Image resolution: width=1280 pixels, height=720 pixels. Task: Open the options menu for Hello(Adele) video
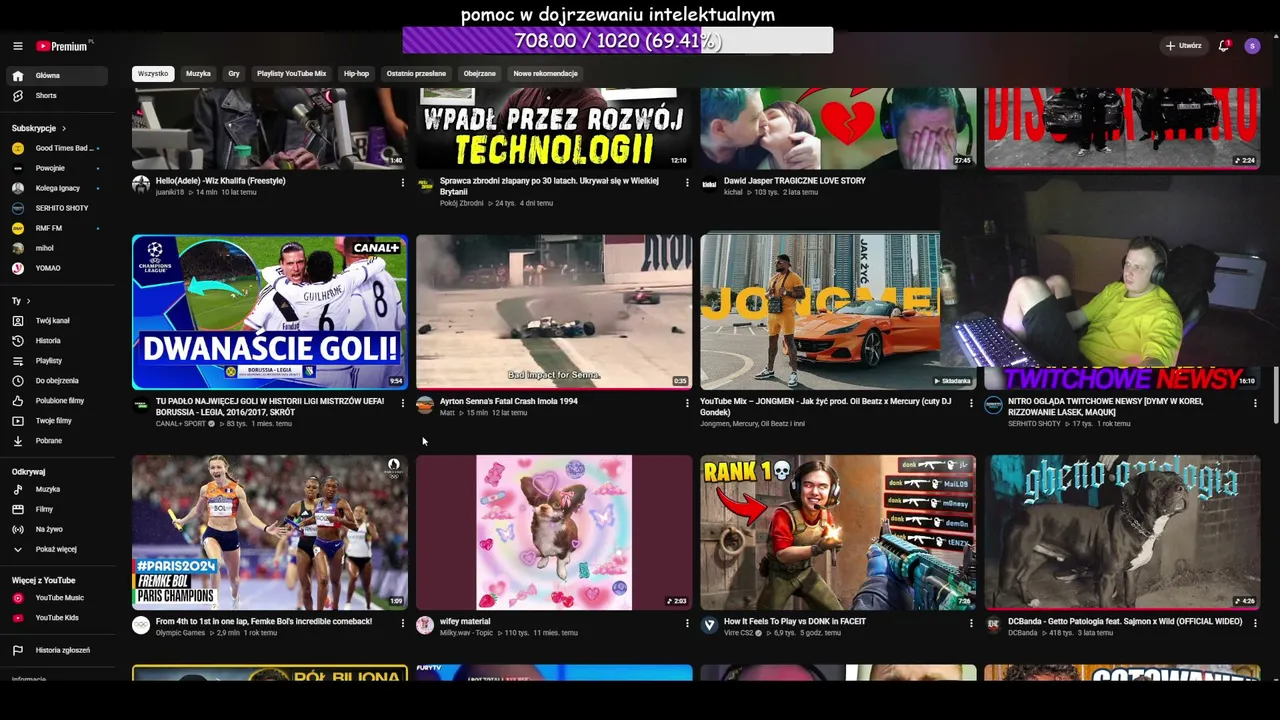pyautogui.click(x=403, y=183)
